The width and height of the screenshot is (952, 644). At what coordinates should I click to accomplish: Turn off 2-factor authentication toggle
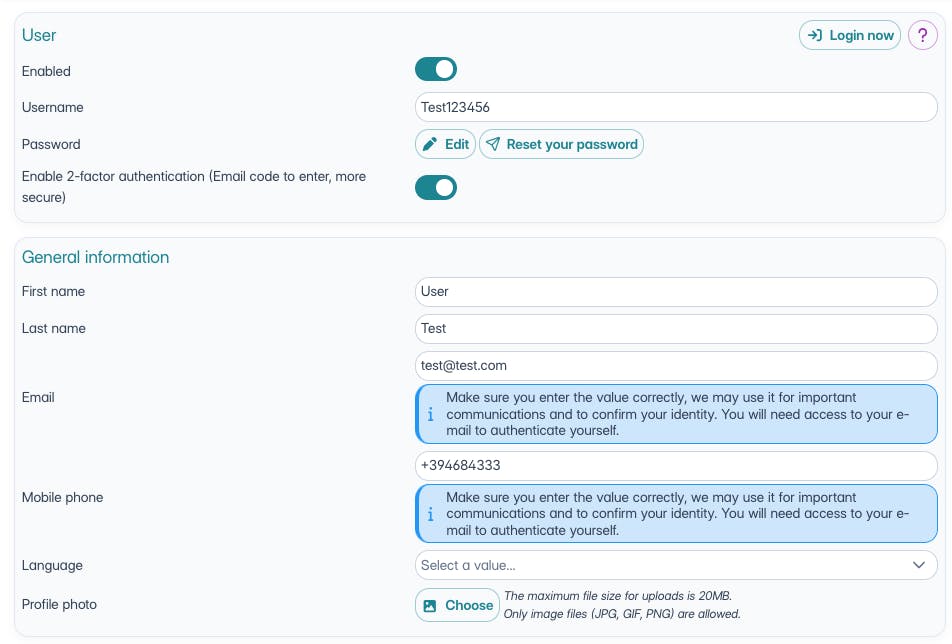[x=436, y=187]
